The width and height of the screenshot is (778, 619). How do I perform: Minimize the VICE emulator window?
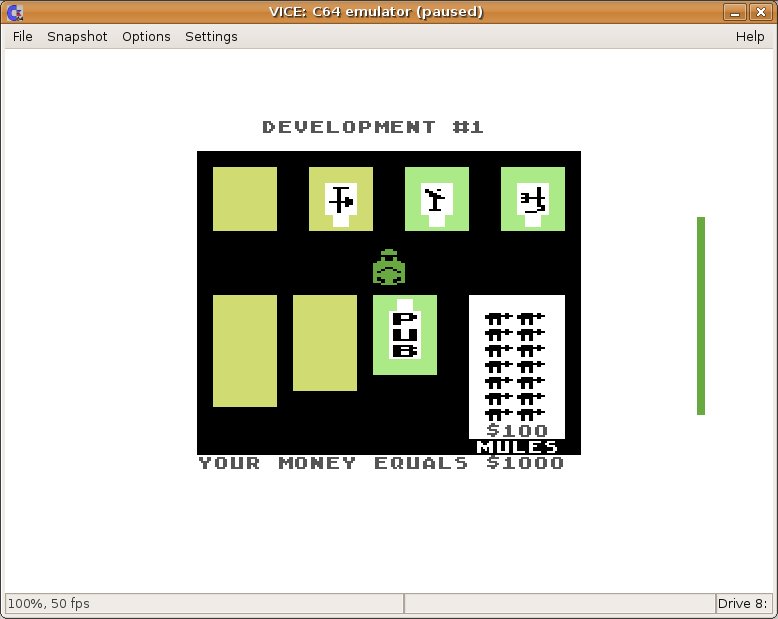pos(735,12)
